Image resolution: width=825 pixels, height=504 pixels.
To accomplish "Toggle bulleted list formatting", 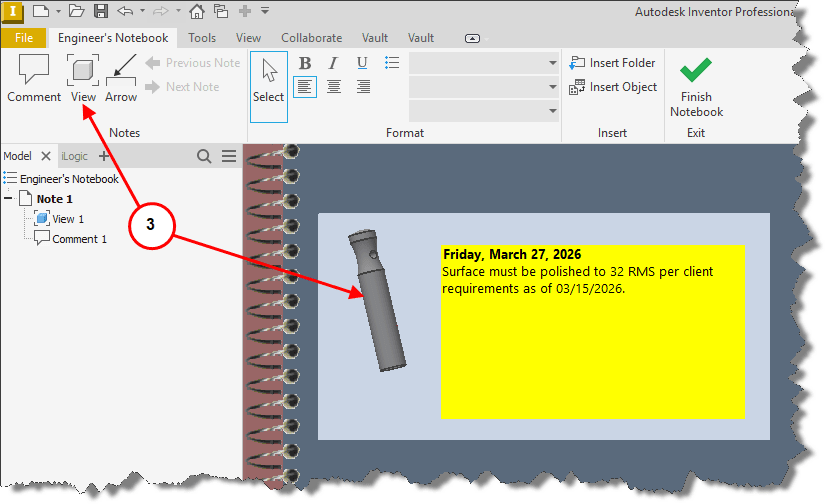I will coord(392,63).
